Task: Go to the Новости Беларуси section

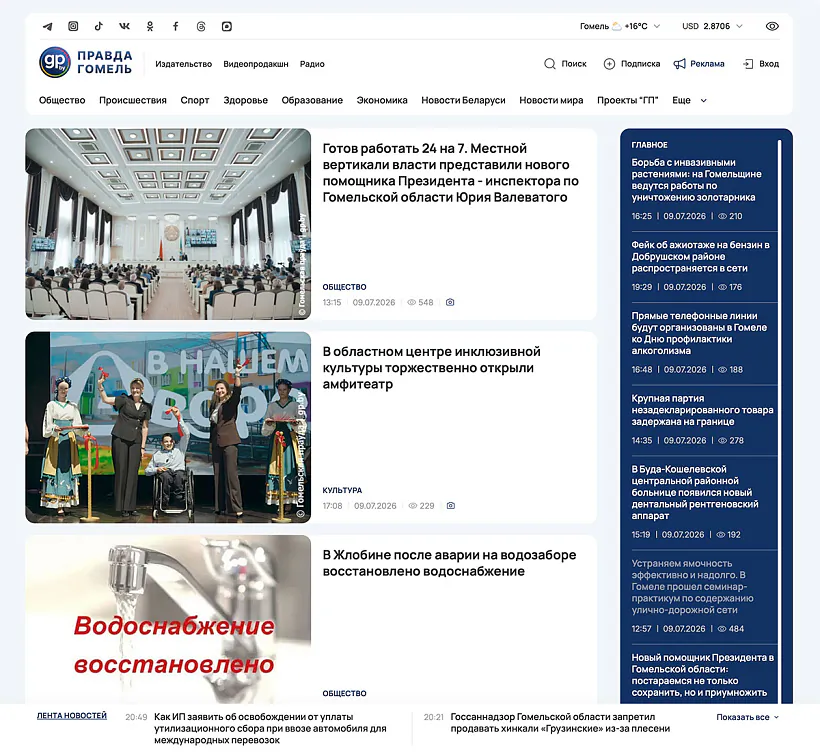Action: click(463, 100)
